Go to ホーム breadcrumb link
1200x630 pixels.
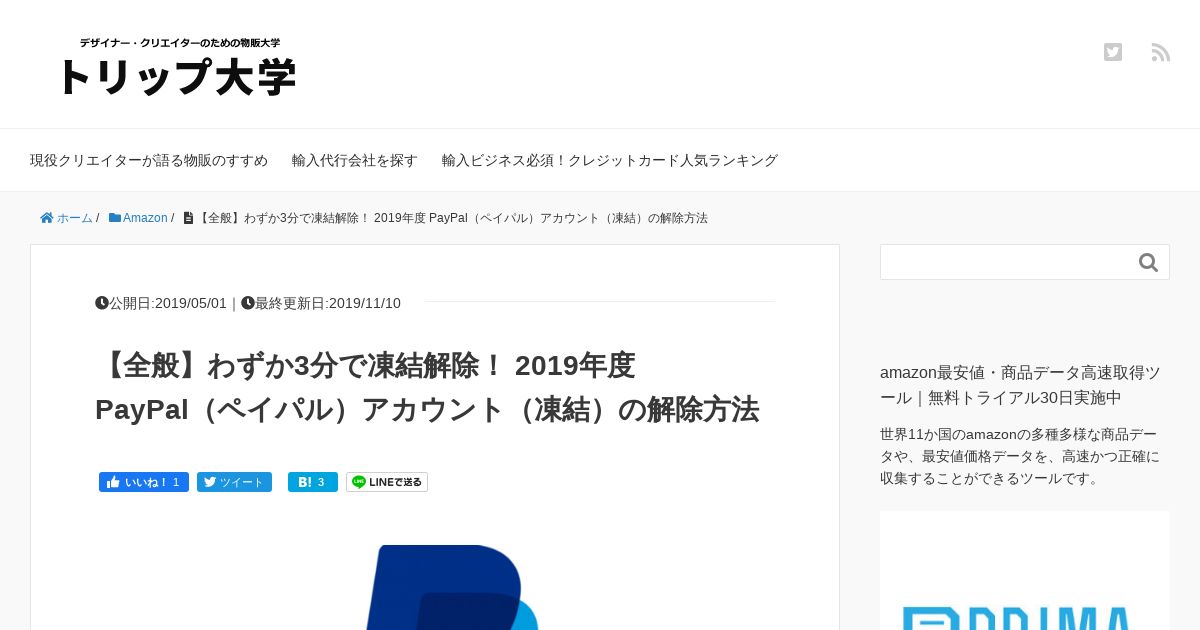click(x=75, y=218)
